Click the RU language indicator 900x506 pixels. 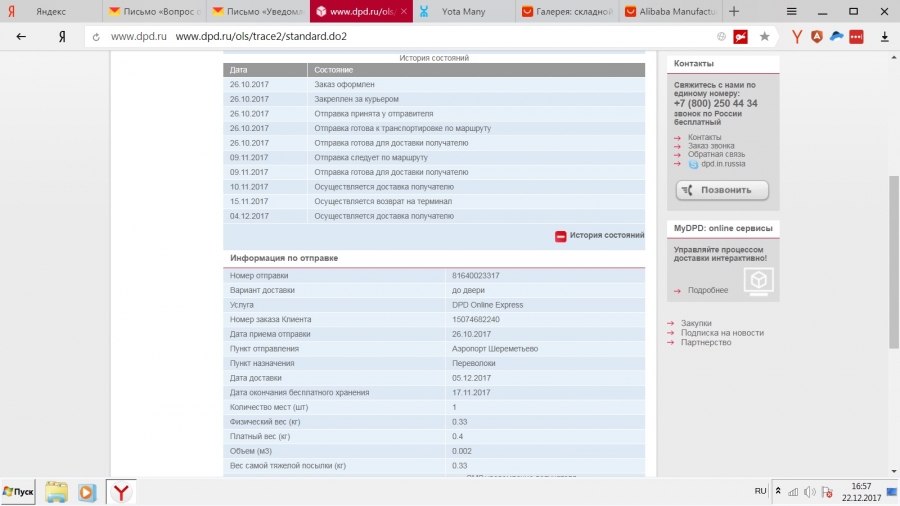(x=760, y=491)
